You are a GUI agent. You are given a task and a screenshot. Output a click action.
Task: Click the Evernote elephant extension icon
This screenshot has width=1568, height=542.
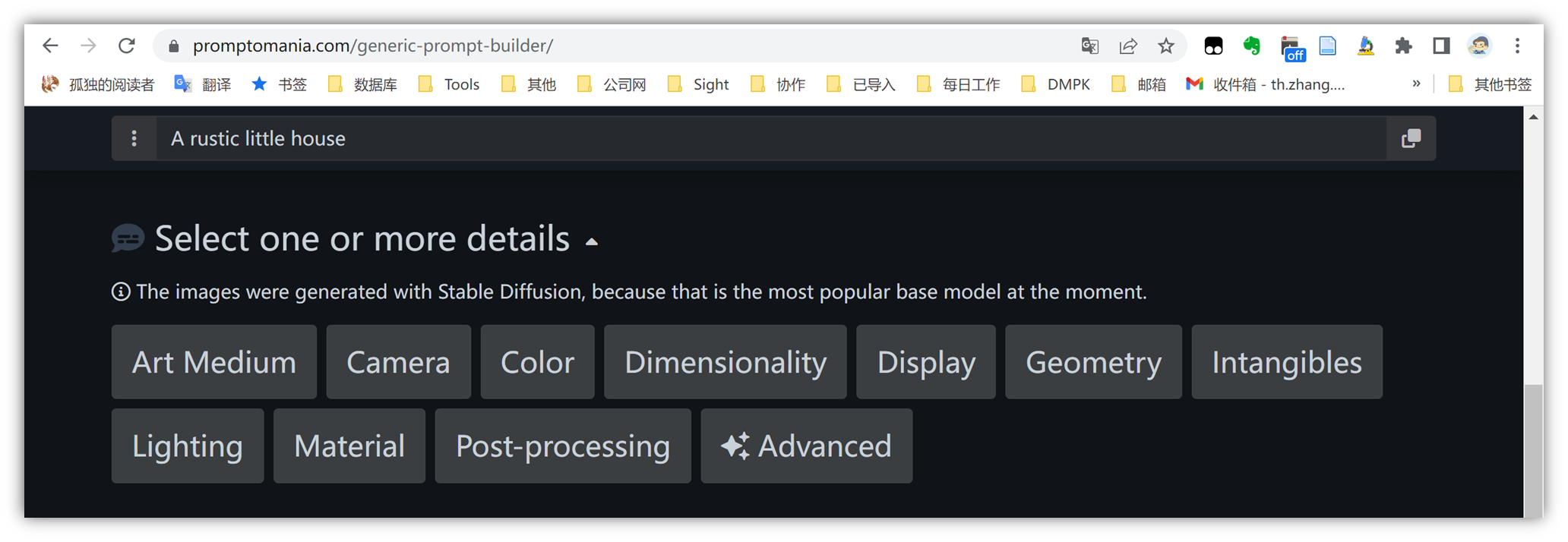pos(1251,46)
